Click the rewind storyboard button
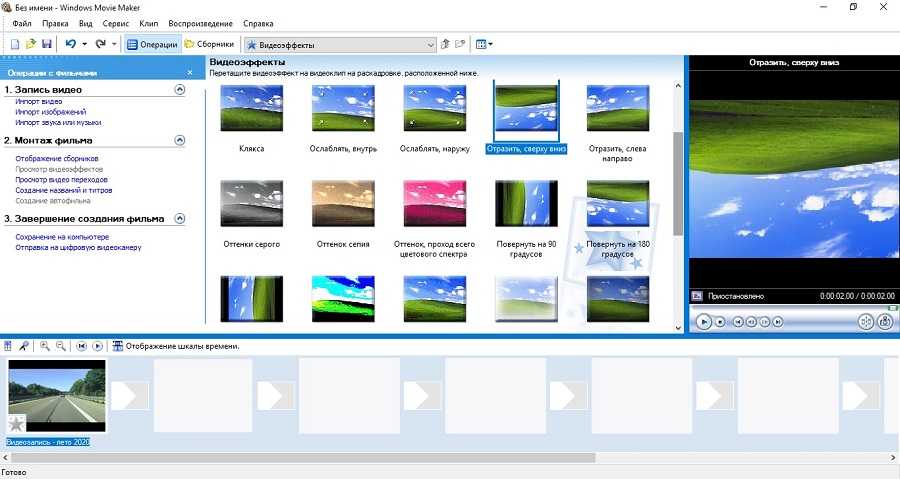This screenshot has height=479, width=900. [x=81, y=345]
